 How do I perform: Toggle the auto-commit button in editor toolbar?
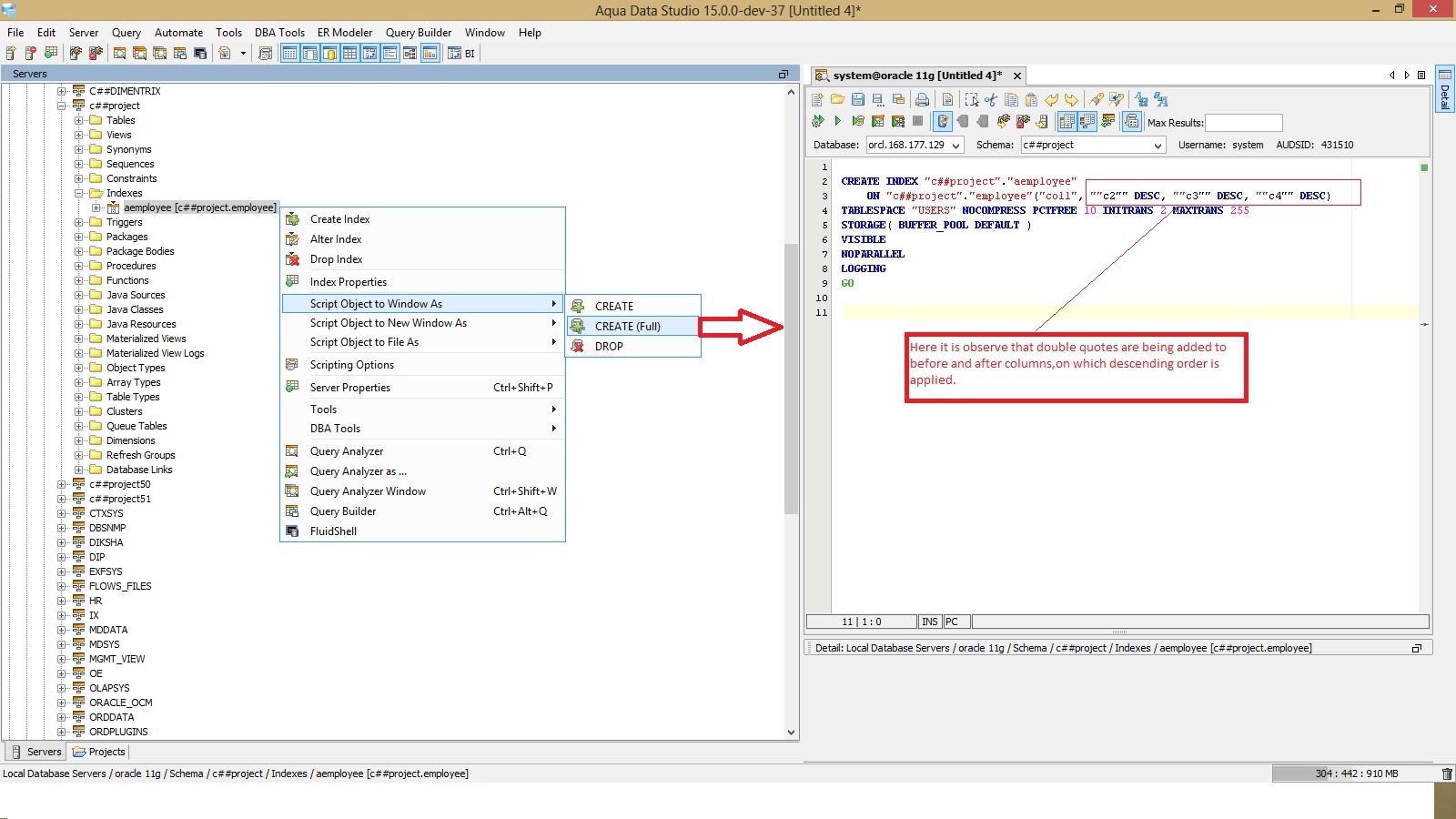(943, 121)
